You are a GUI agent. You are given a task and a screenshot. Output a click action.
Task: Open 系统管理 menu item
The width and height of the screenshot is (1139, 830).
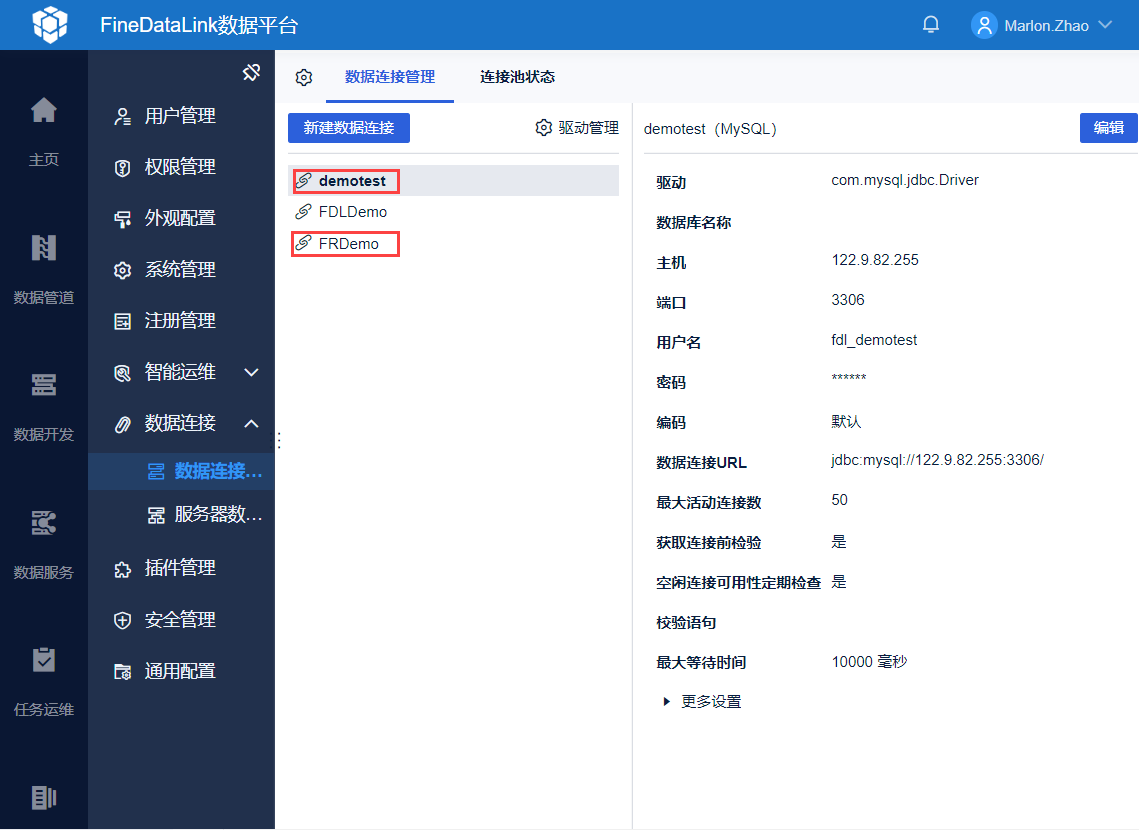tap(180, 269)
